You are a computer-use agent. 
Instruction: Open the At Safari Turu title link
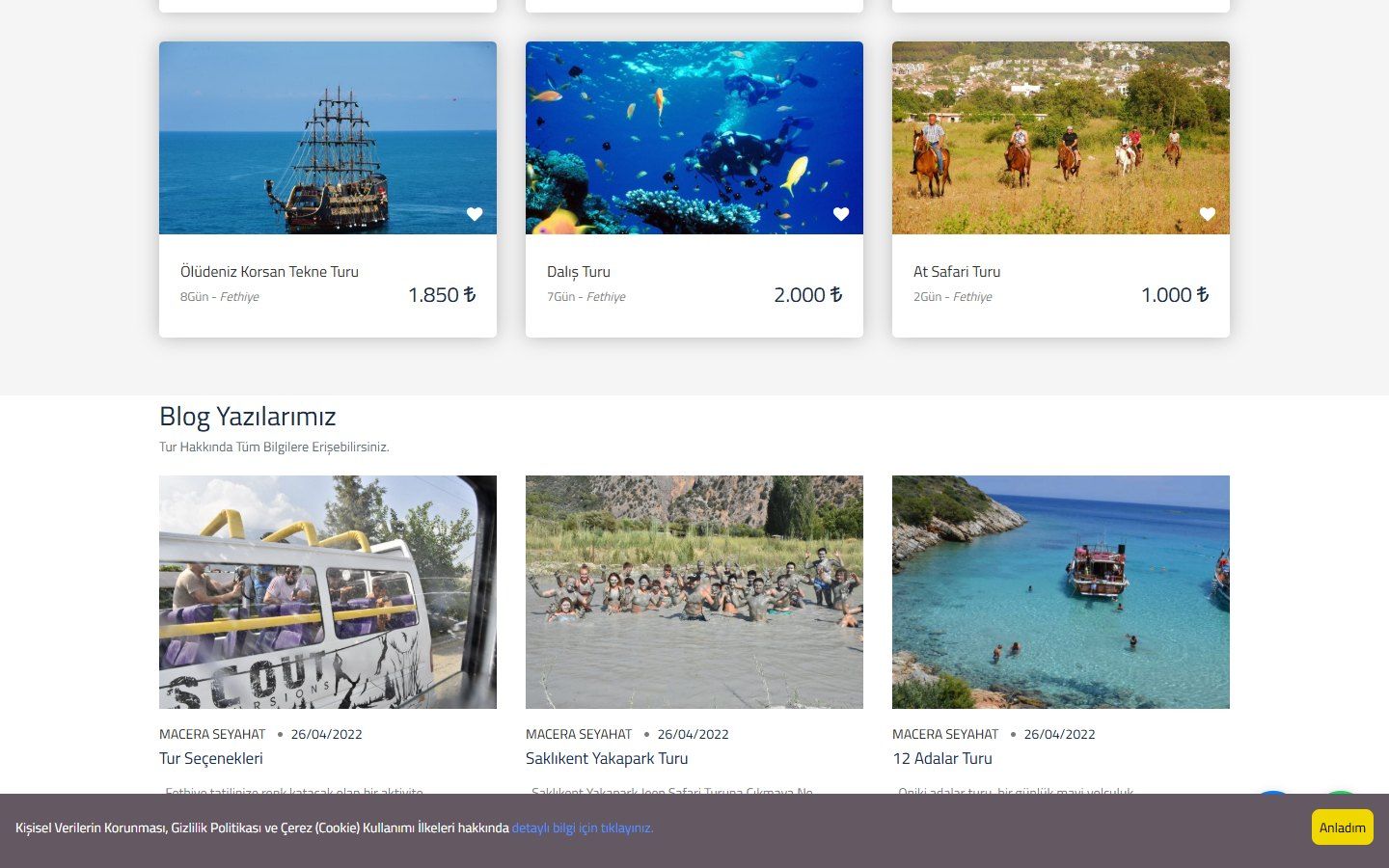pos(957,272)
